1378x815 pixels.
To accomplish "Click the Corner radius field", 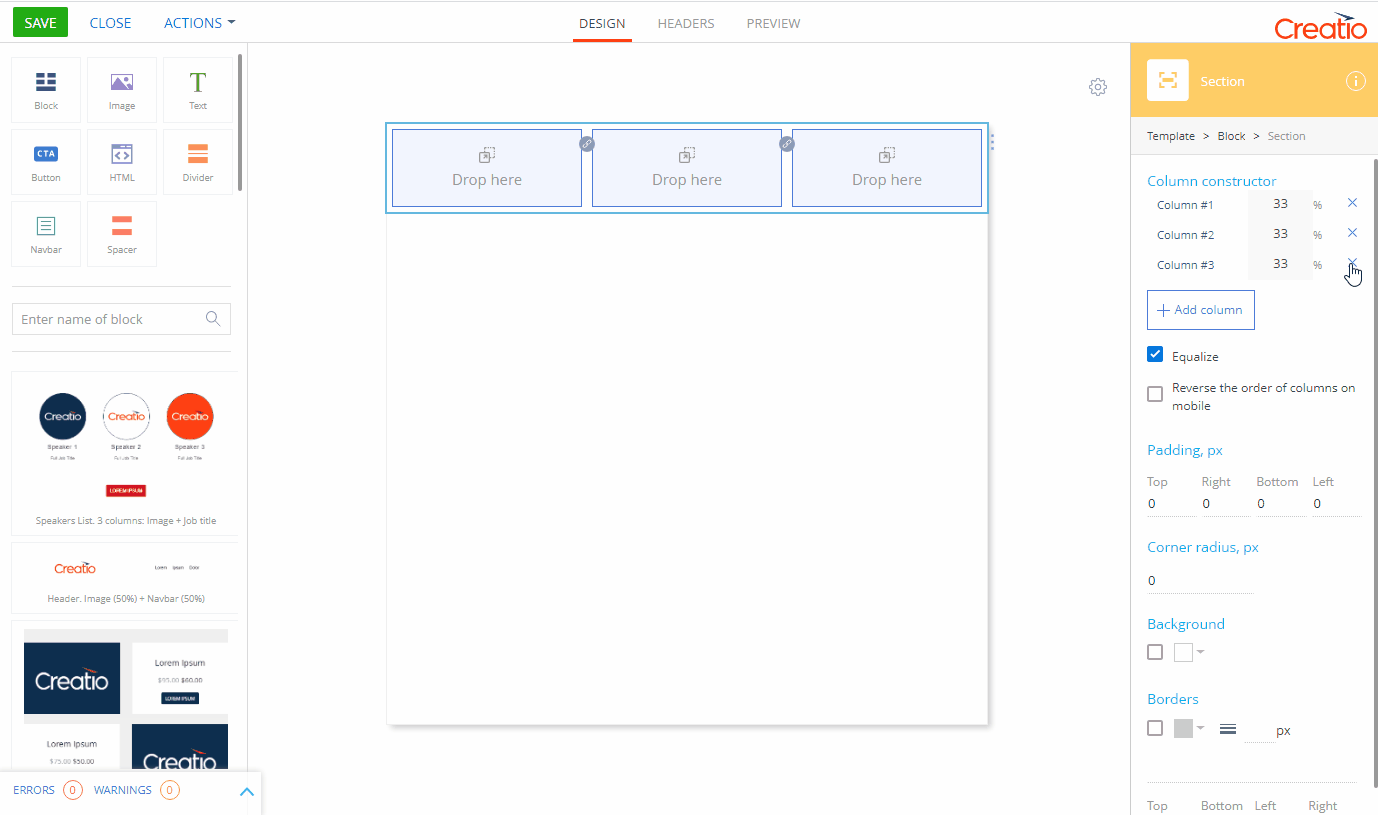I will point(1200,581).
